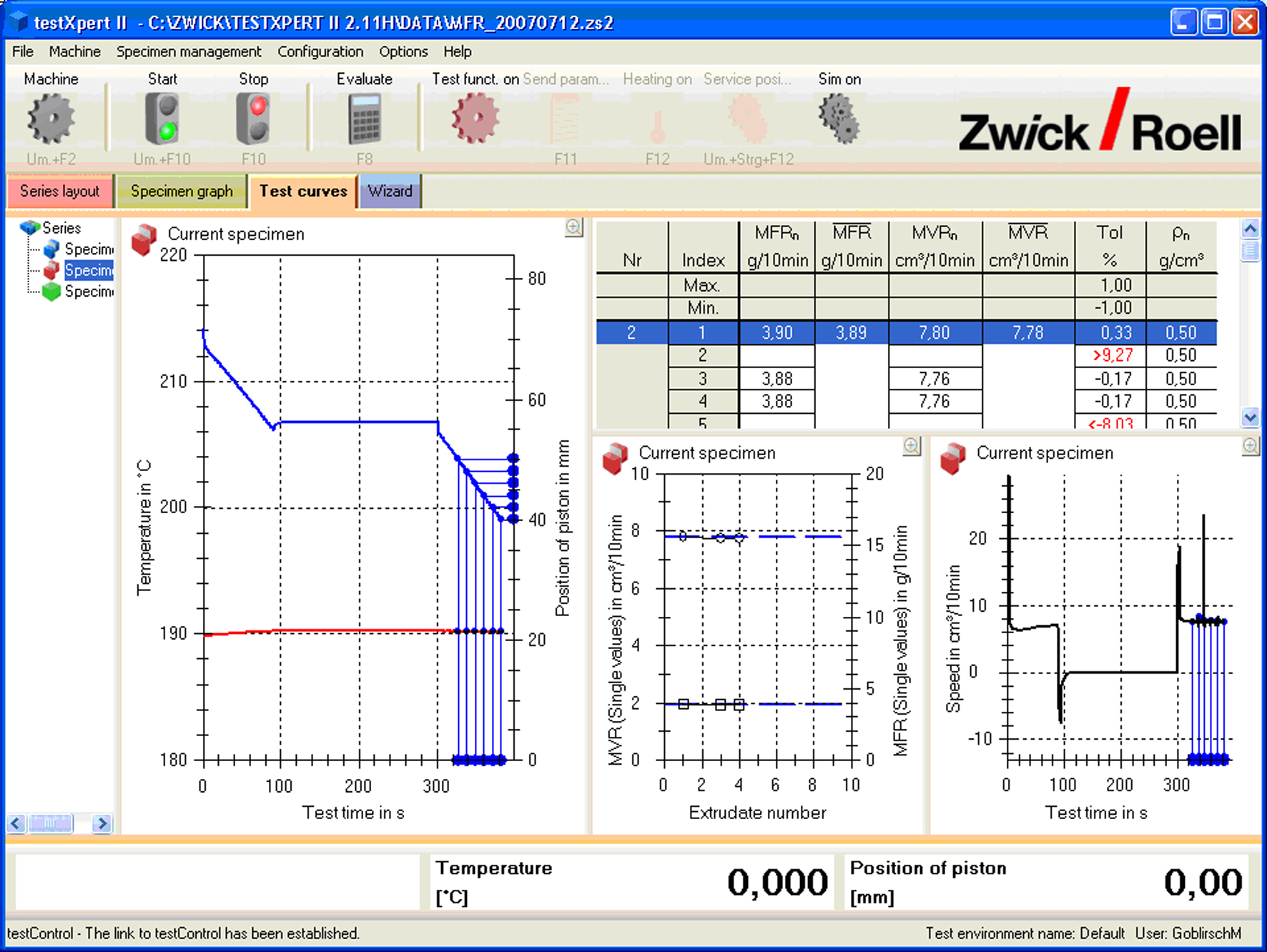
Task: Click the Machine gear icon
Action: coord(51,119)
